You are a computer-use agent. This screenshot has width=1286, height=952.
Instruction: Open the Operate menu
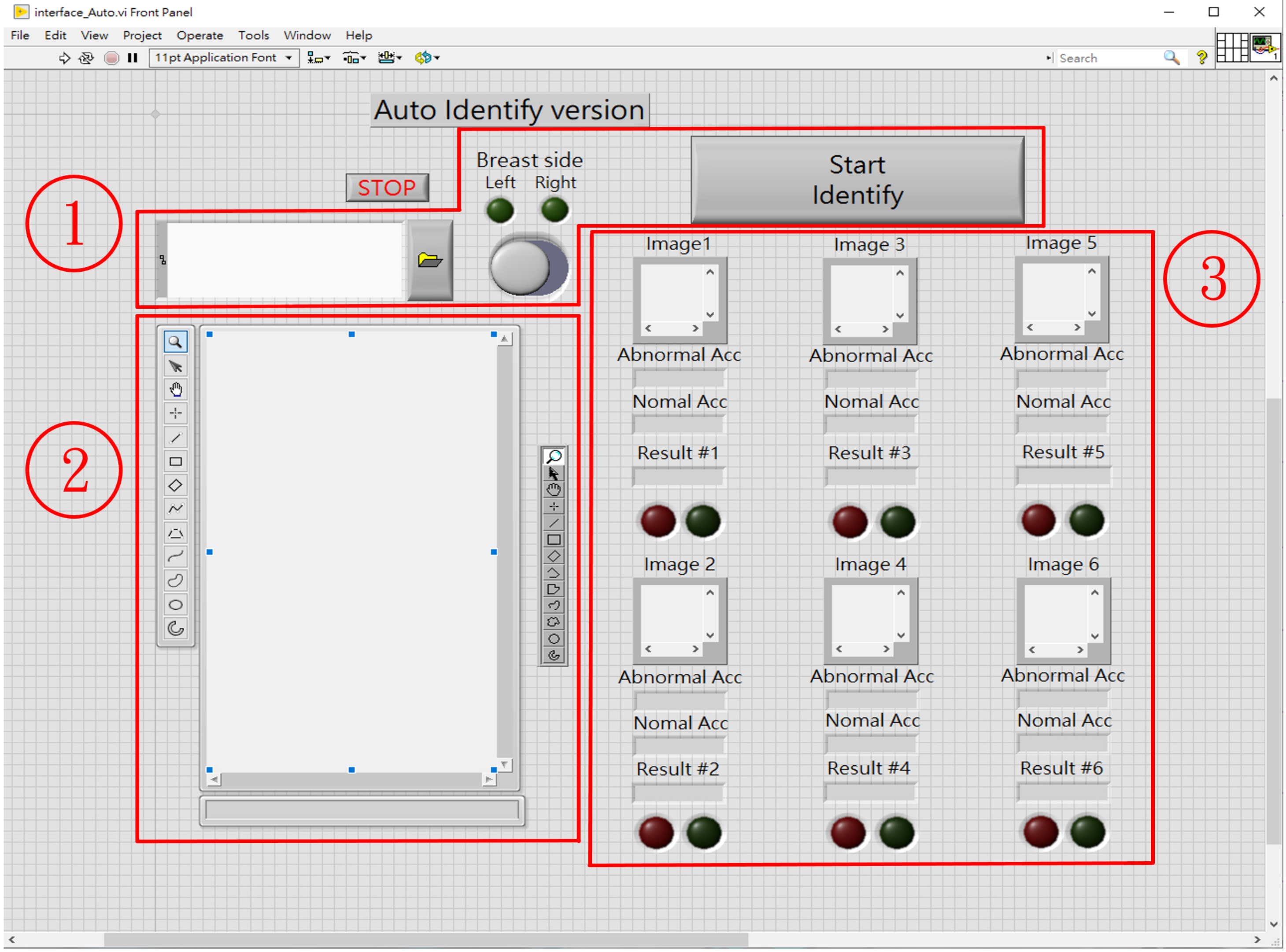(200, 35)
